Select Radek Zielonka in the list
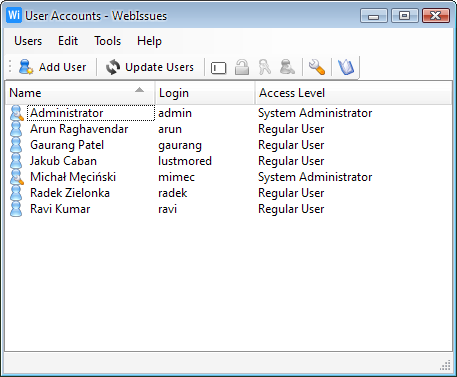Image resolution: width=457 pixels, height=377 pixels. [70, 193]
